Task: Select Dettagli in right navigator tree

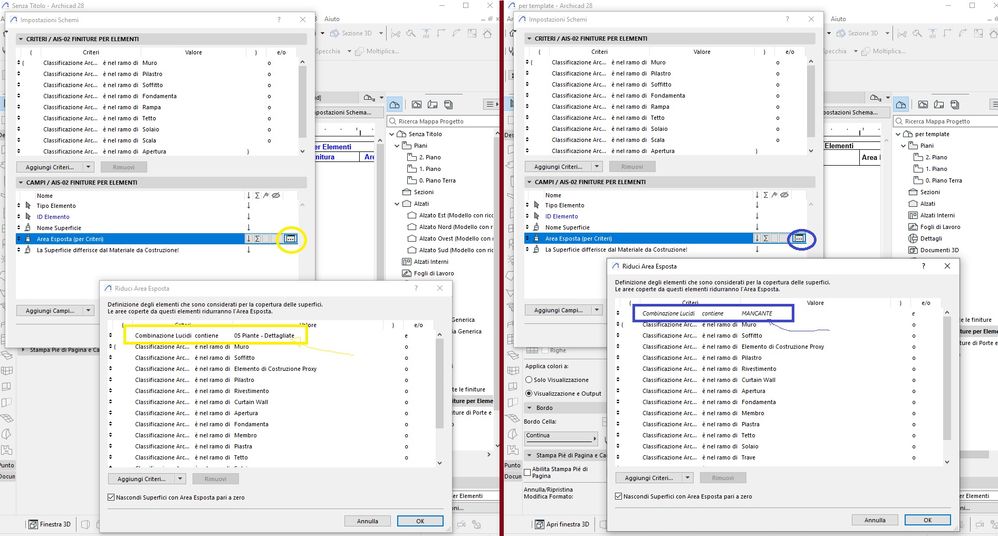Action: point(931,239)
